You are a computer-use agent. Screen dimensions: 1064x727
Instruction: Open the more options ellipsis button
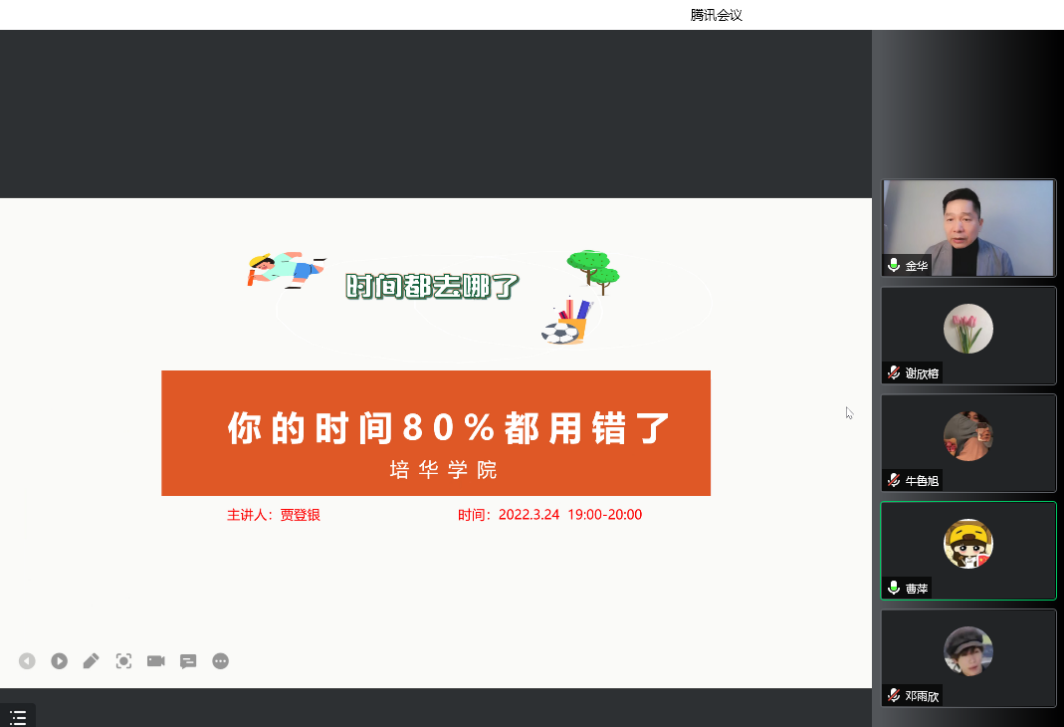coord(221,661)
